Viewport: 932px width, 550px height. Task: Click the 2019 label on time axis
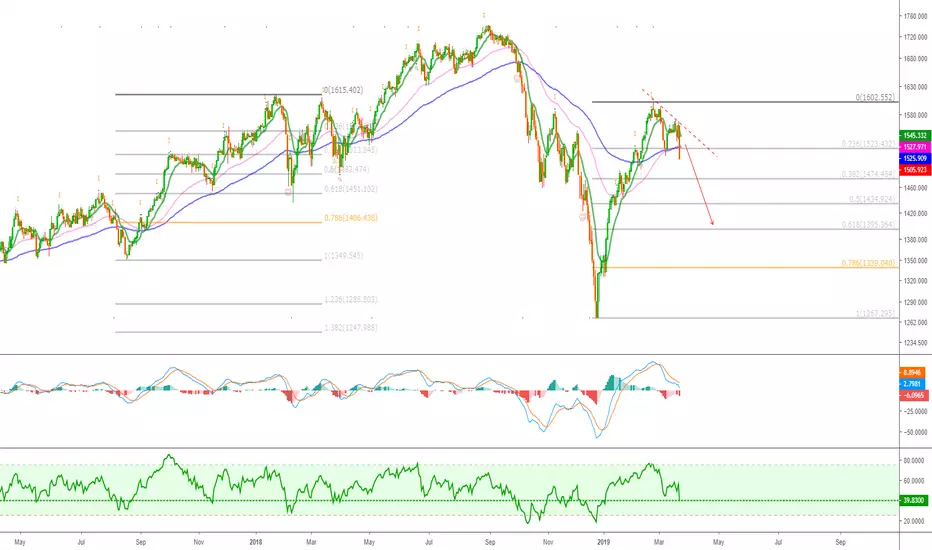click(x=604, y=542)
